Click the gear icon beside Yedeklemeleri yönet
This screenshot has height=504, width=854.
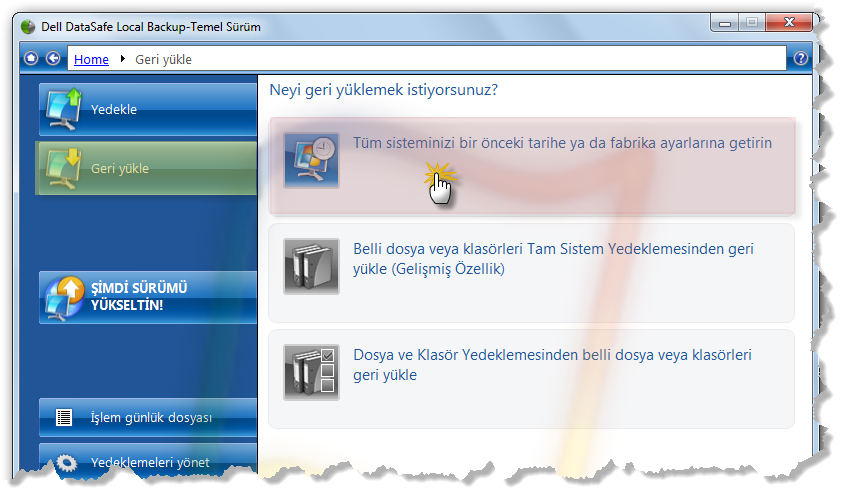coord(66,463)
